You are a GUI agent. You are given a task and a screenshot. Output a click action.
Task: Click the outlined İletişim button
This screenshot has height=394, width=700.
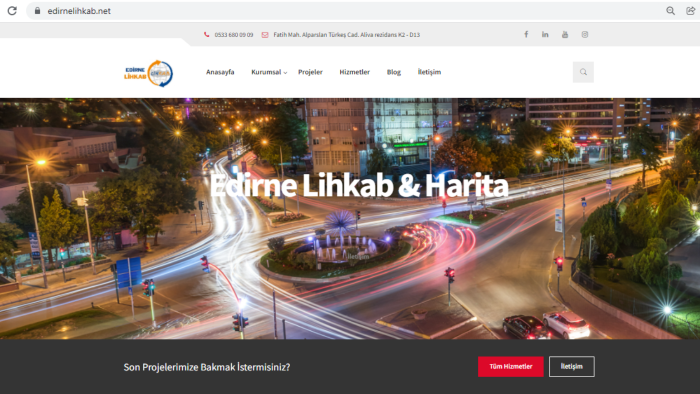tap(571, 366)
